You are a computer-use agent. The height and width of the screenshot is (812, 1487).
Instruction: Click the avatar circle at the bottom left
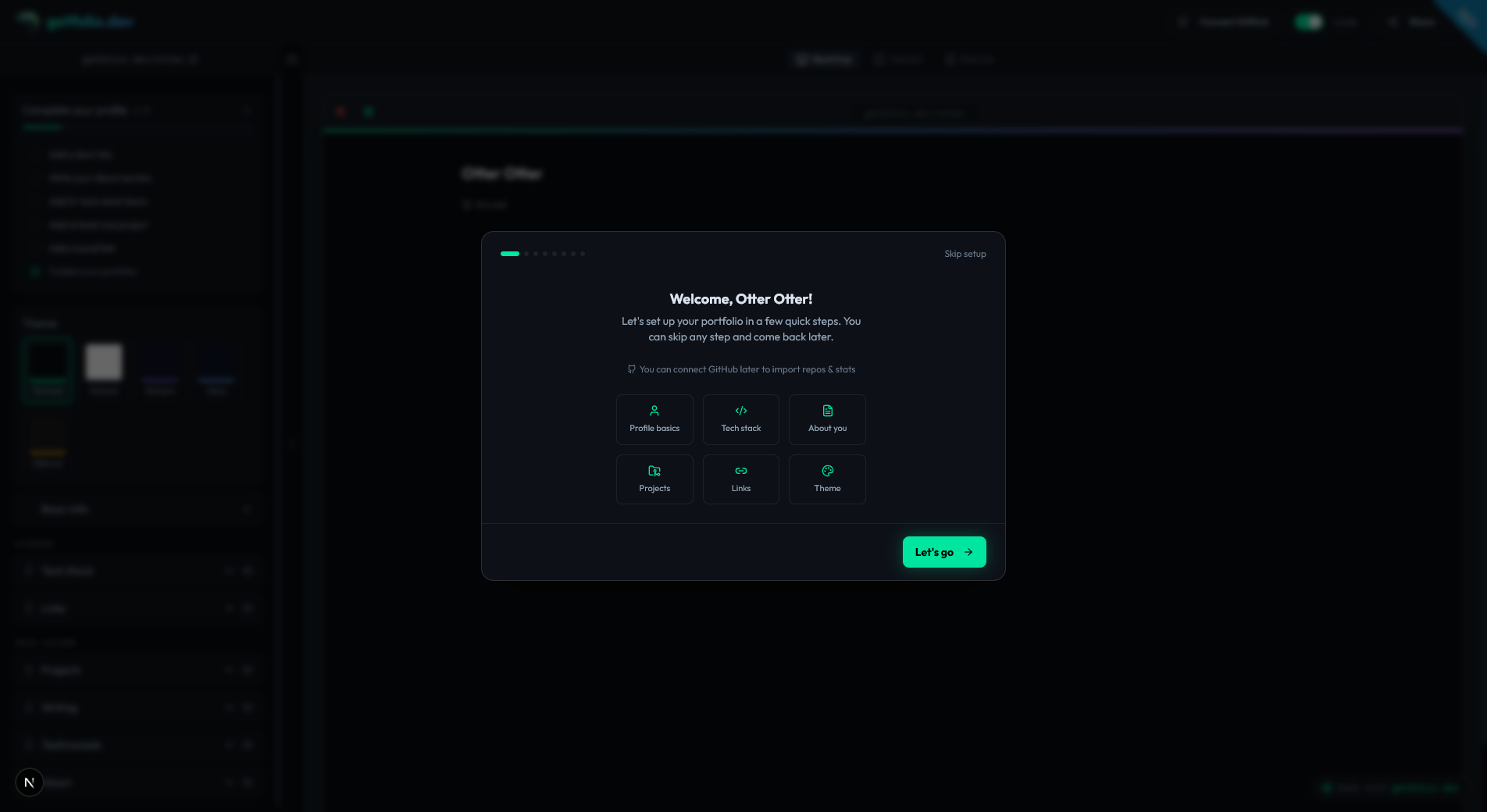[29, 782]
